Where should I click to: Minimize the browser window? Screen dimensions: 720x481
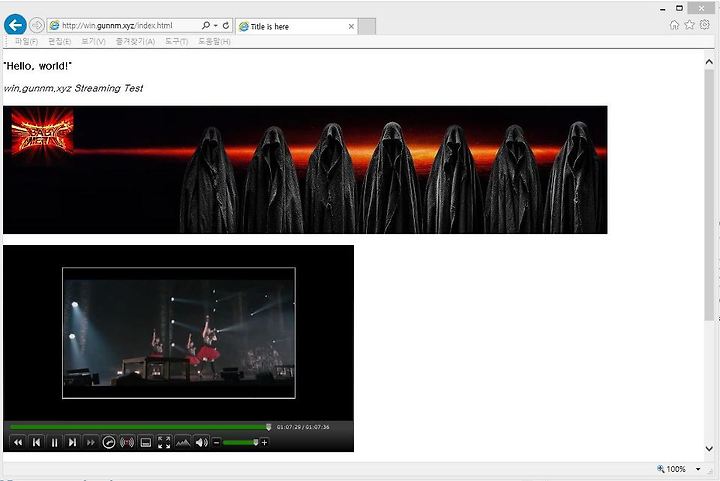663,9
